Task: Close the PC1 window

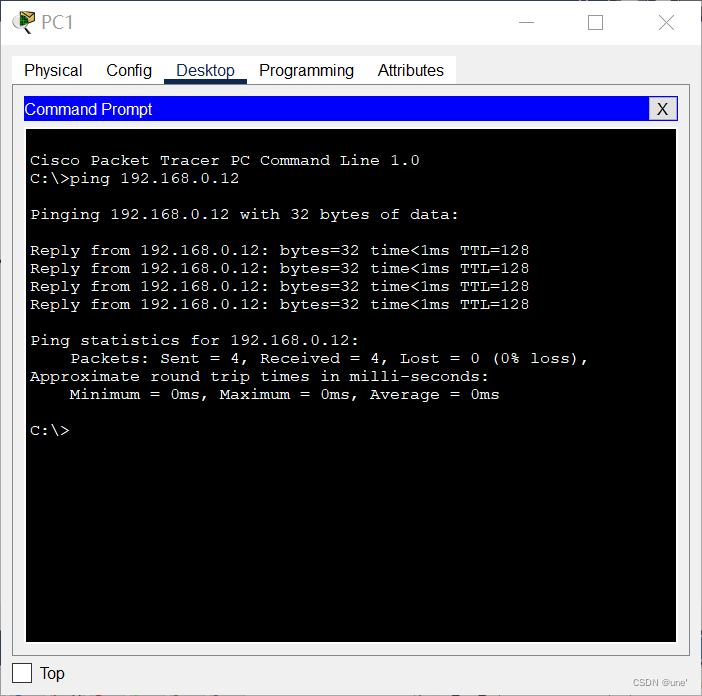Action: pyautogui.click(x=666, y=22)
